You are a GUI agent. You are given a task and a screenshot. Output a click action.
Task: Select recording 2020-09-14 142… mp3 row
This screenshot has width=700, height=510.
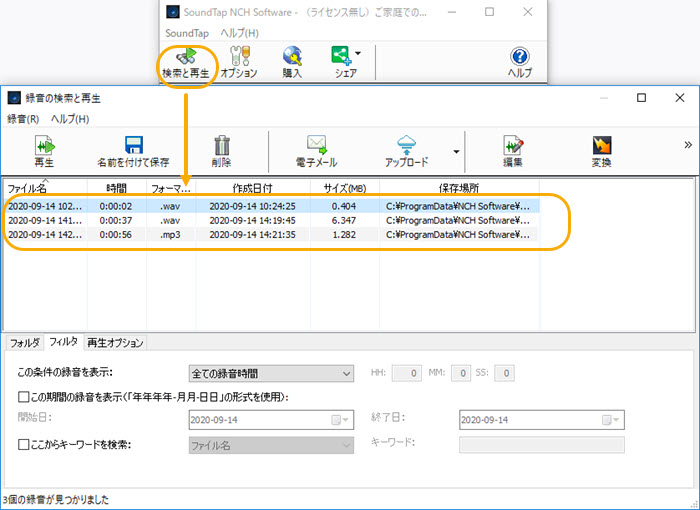coord(271,234)
